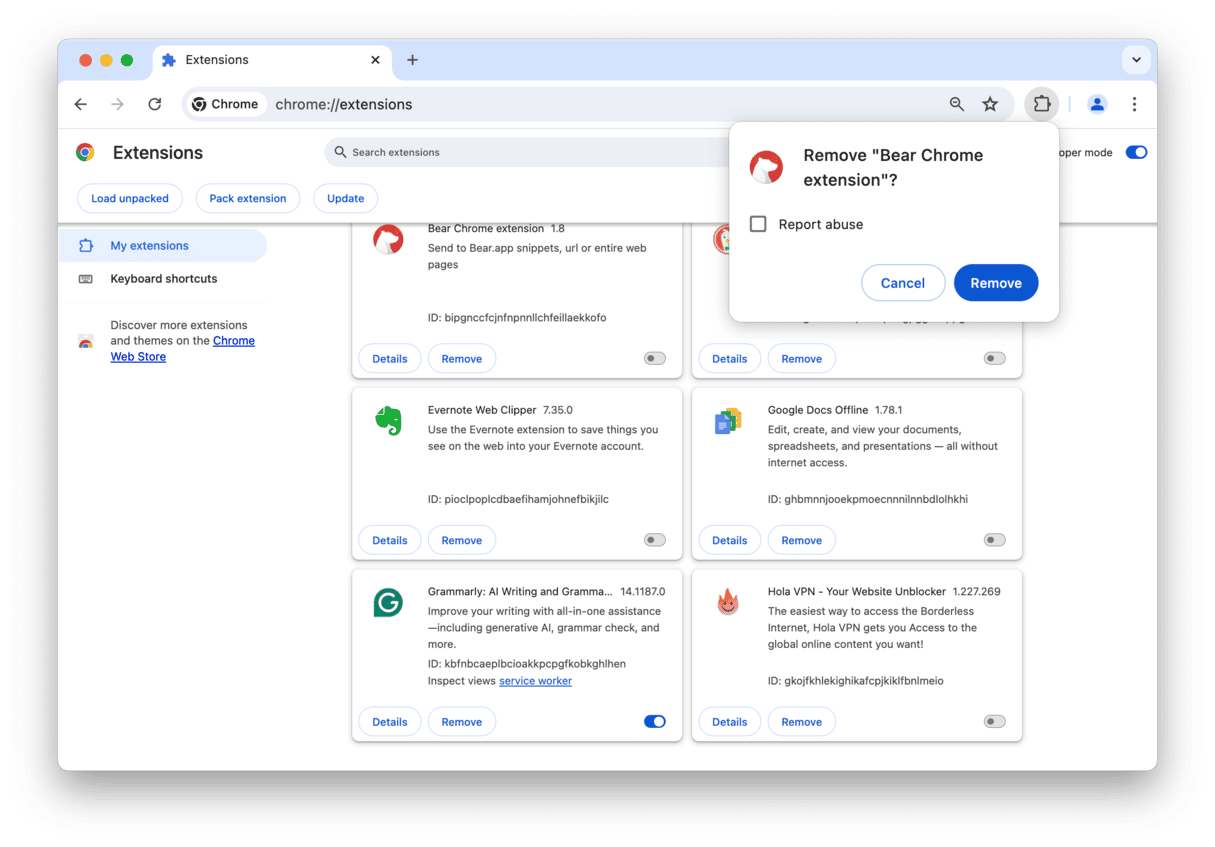Viewport: 1215px width, 847px height.
Task: Remove the Bear Chrome extension from its card
Action: point(462,358)
